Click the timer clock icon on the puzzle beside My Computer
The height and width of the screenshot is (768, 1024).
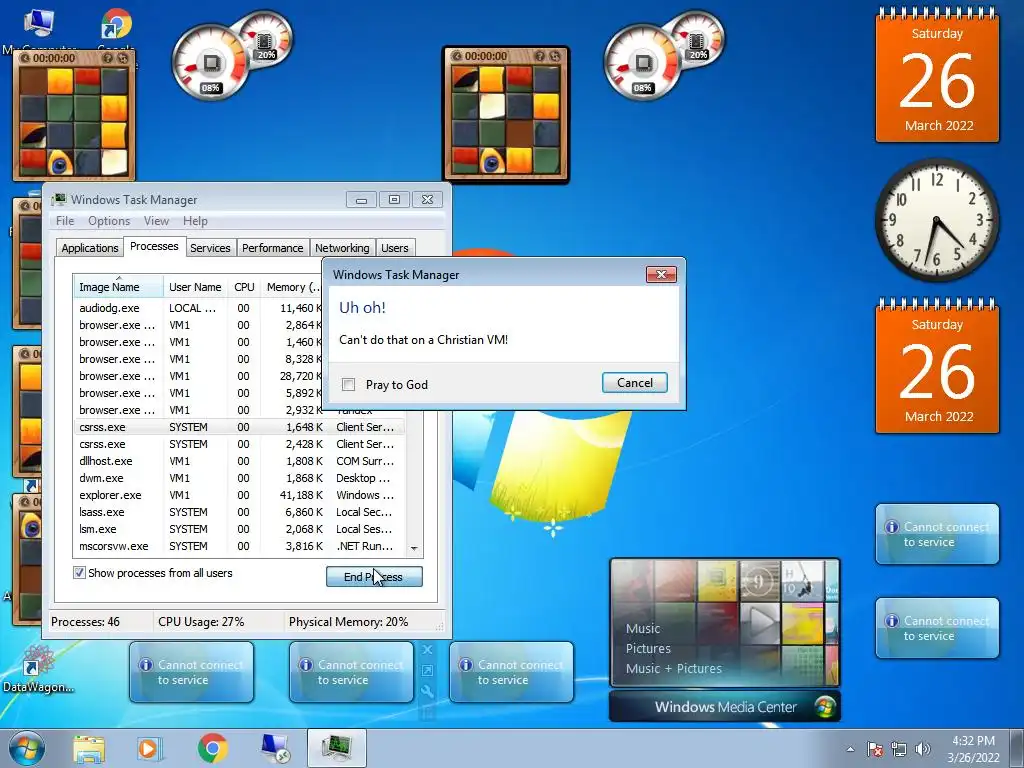(24, 58)
